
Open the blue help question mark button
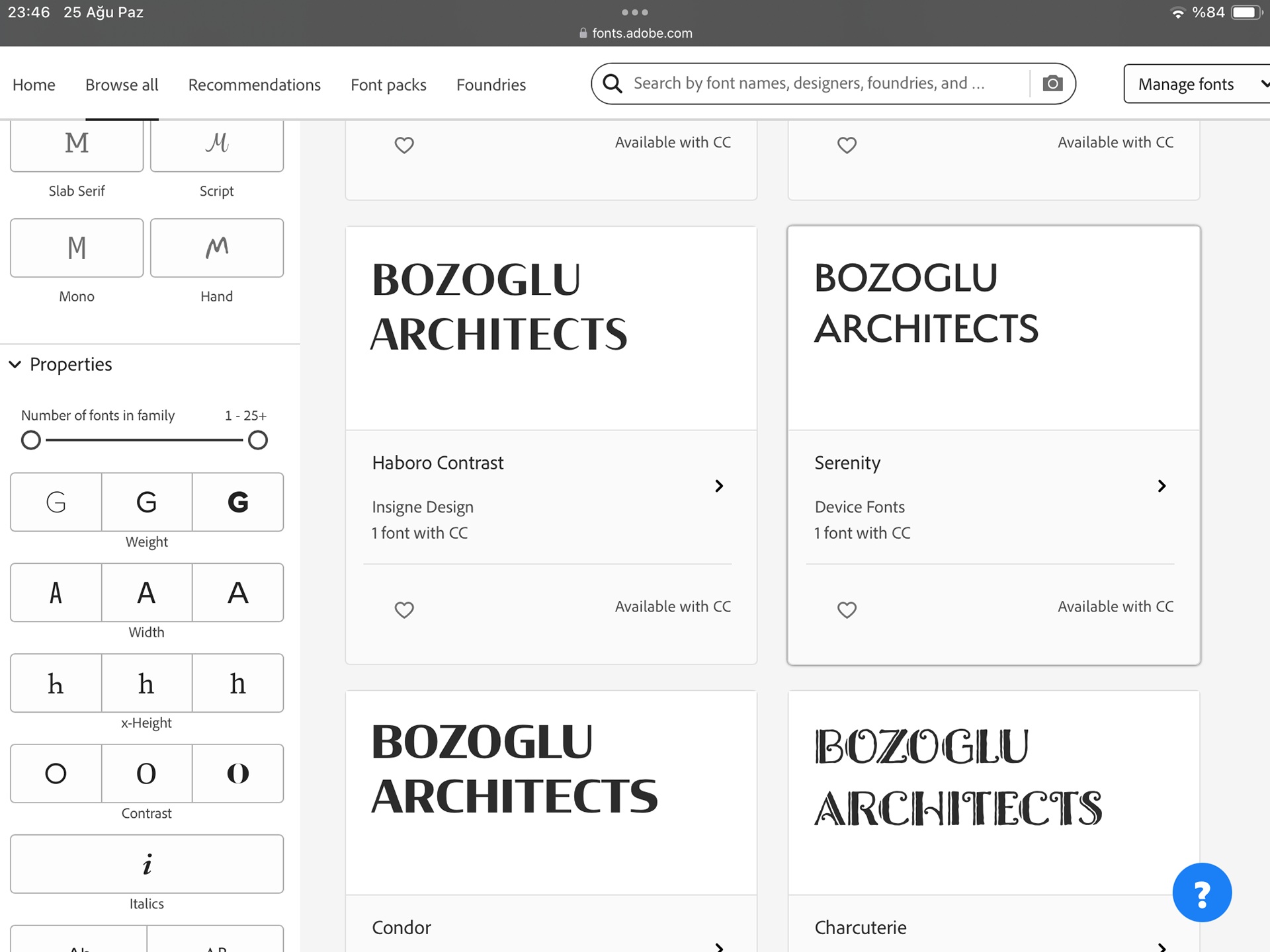tap(1201, 892)
